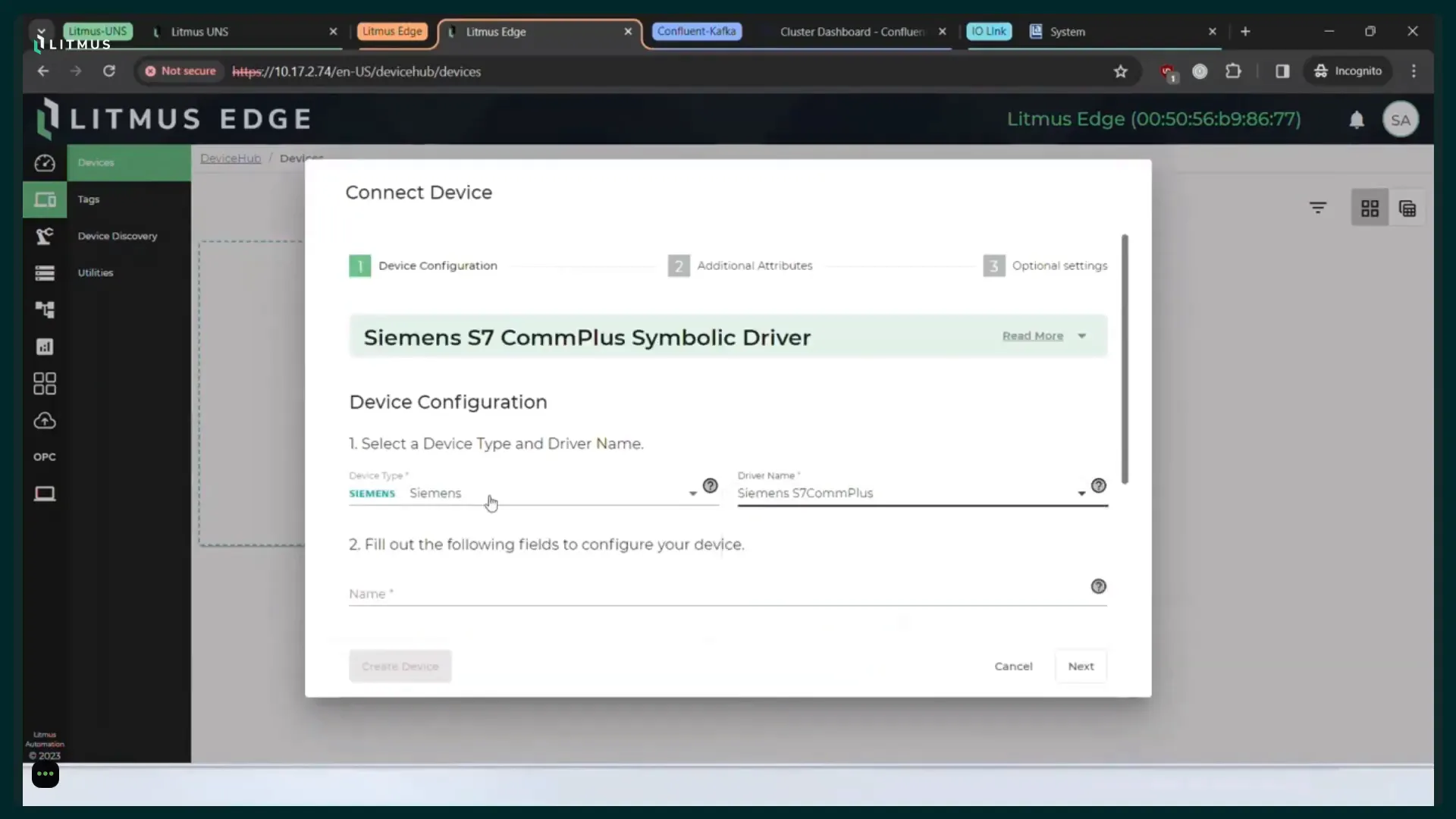Switch to Cluster Dashboard Confluent tab

(852, 32)
